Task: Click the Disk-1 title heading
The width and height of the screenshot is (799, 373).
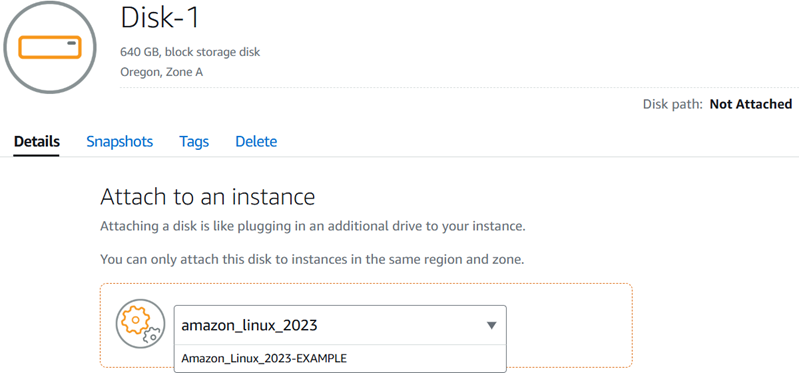Action: tap(160, 17)
